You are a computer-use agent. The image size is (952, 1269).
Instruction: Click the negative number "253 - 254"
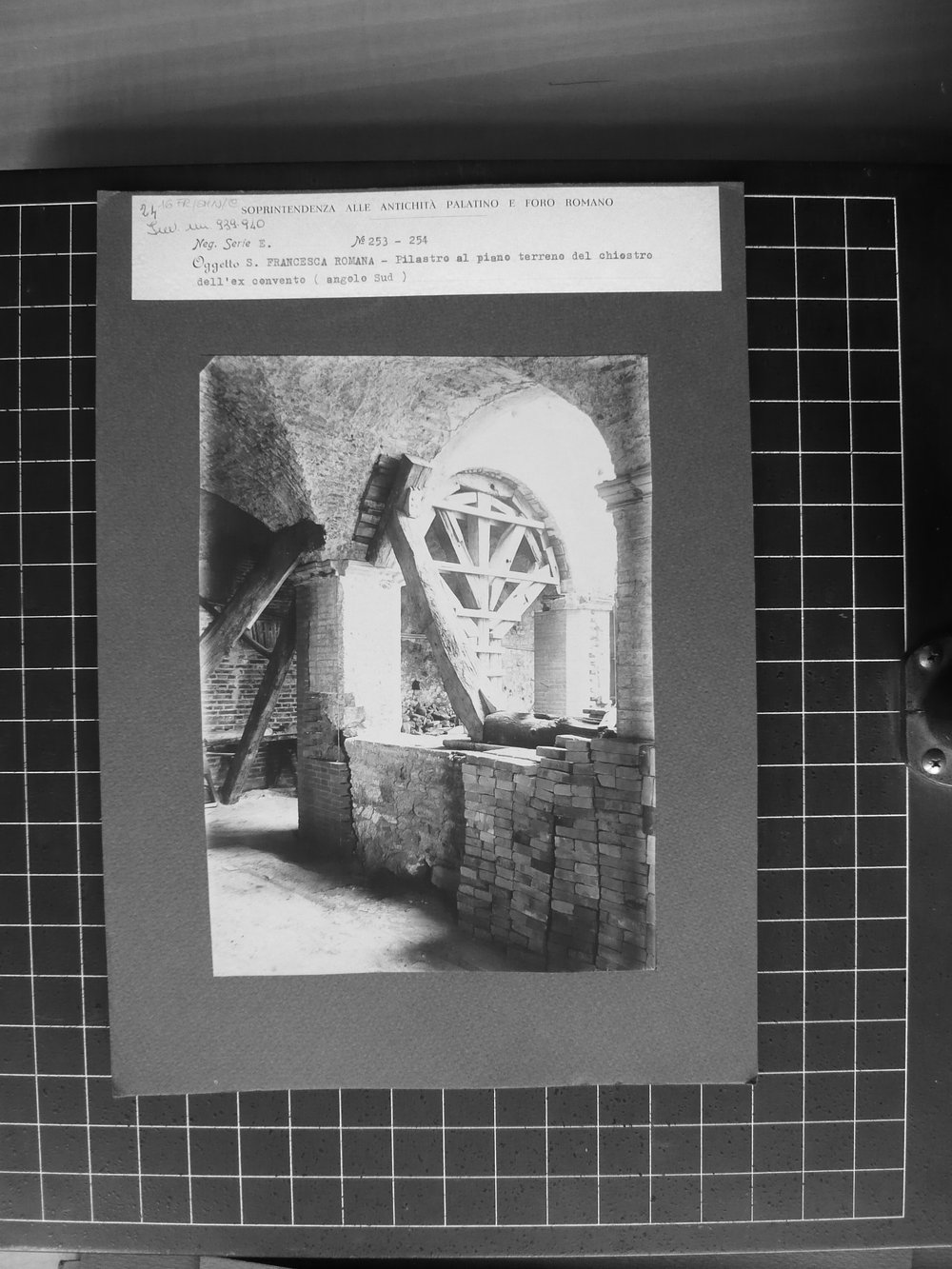400,241
